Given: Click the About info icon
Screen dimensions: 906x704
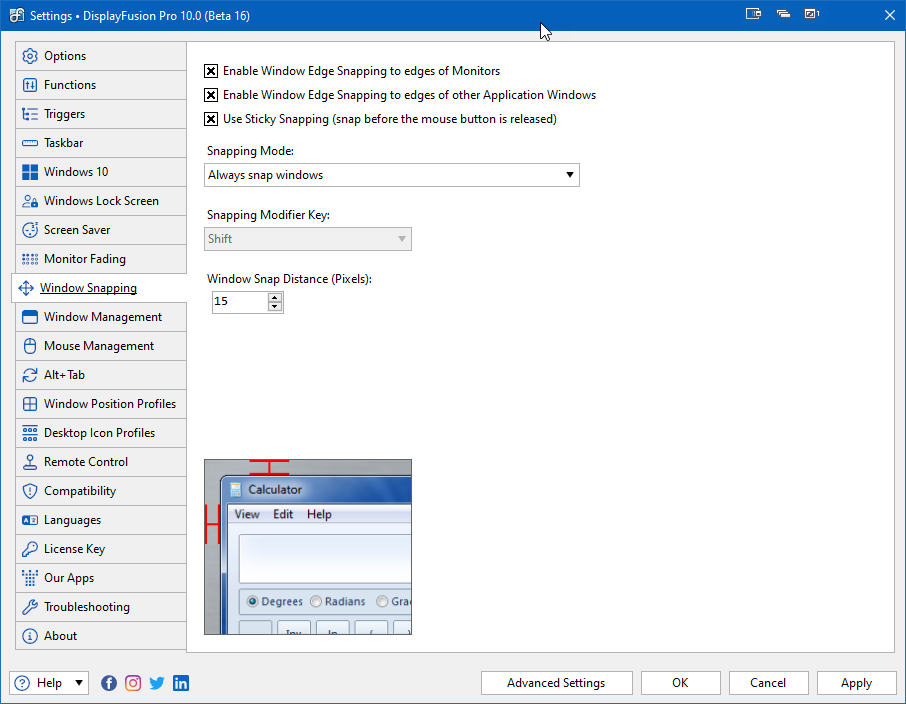Looking at the screenshot, I should (30, 636).
